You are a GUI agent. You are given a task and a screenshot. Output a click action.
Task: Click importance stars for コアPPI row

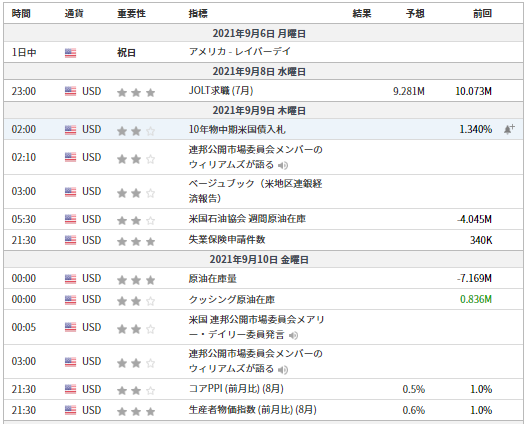pyautogui.click(x=136, y=390)
